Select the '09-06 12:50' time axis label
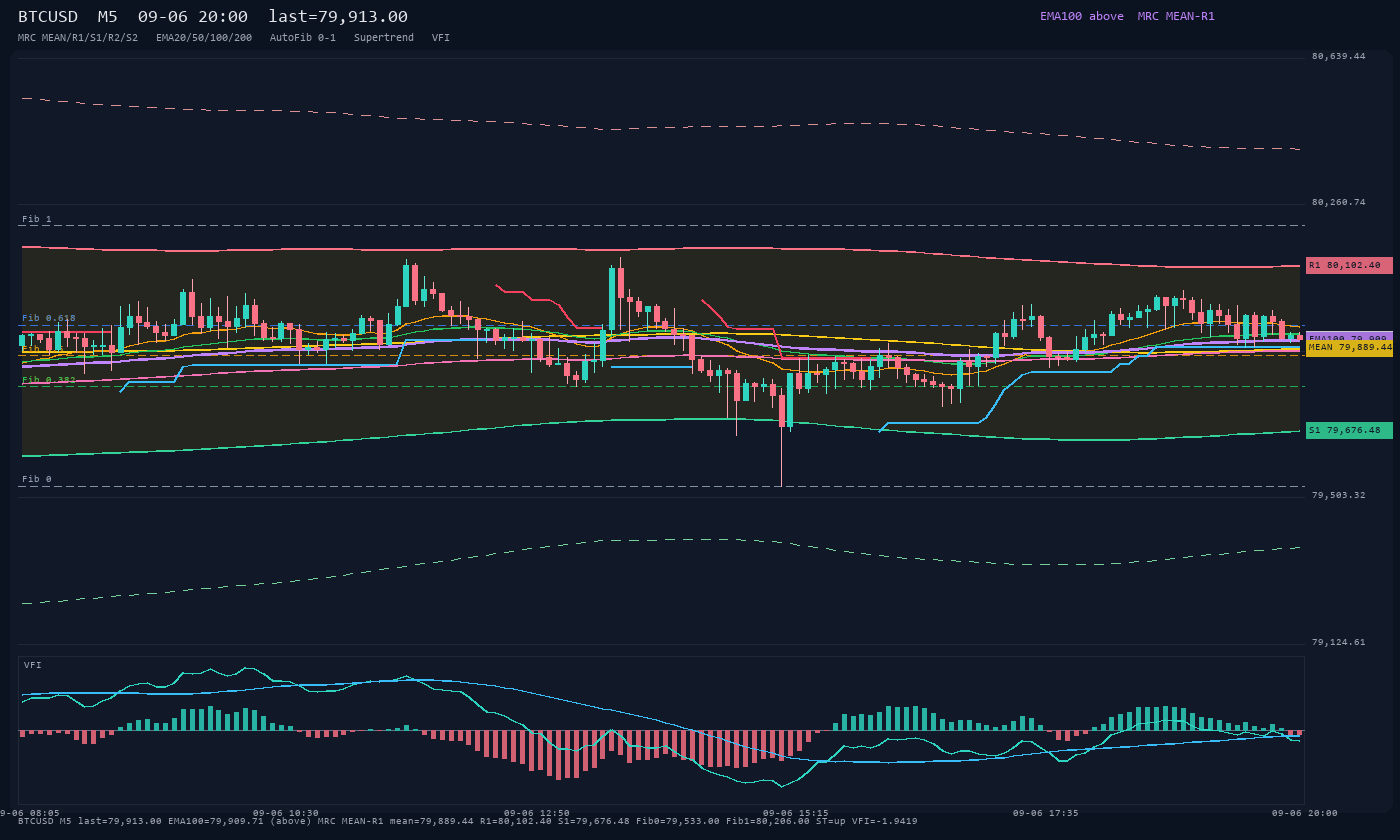 (x=537, y=813)
